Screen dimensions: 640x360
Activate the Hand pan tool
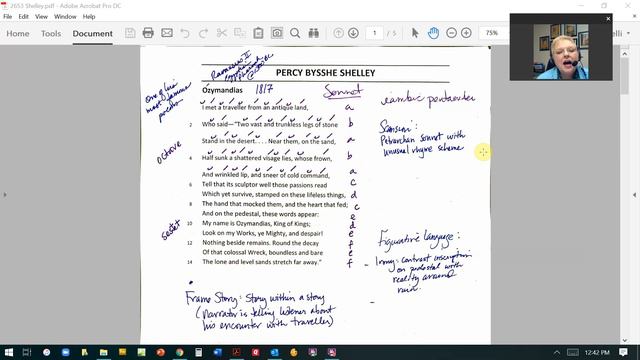click(x=433, y=33)
